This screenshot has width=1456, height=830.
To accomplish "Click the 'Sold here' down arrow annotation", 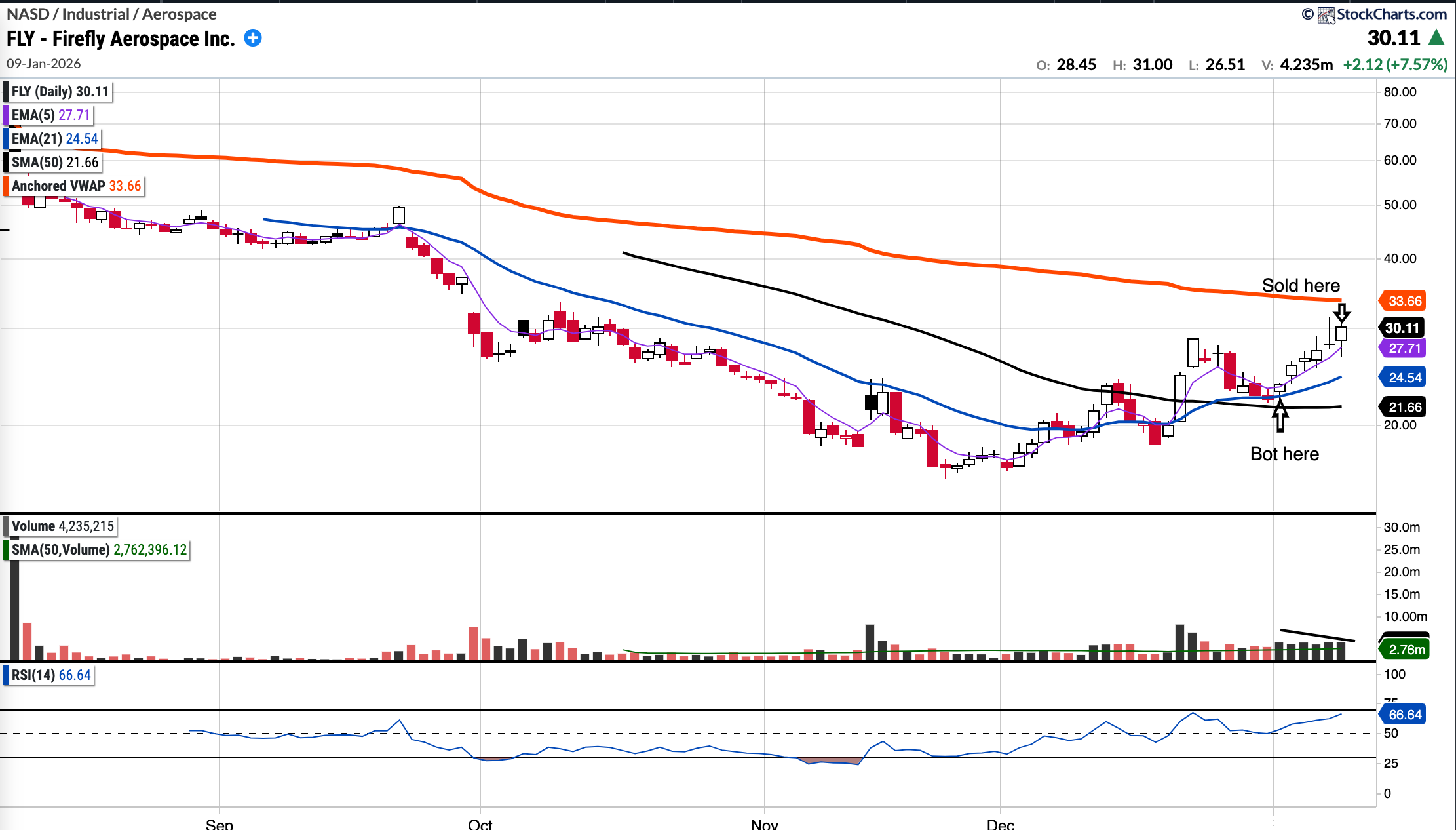I will click(x=1341, y=313).
